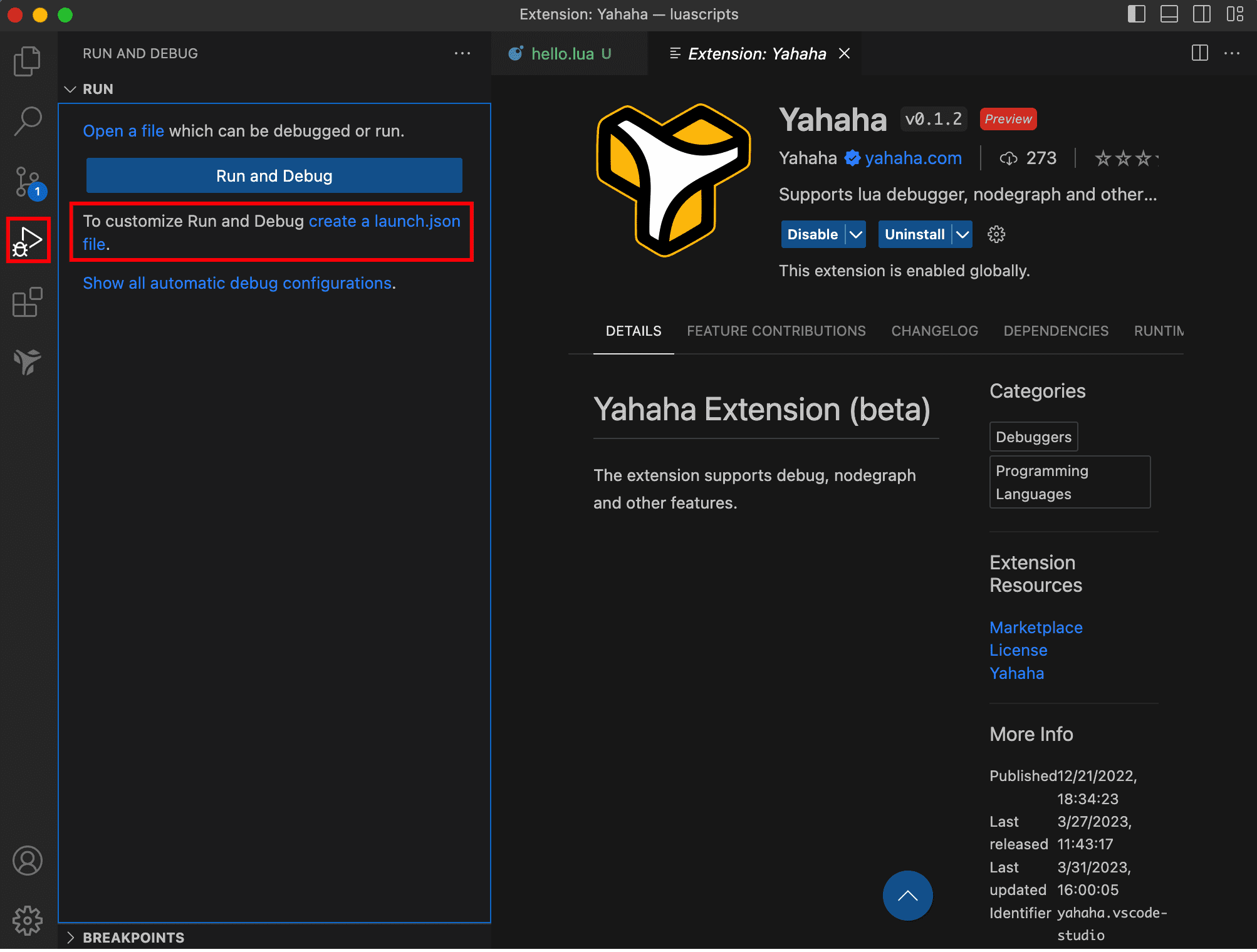
Task: Click the scroll-to-top circle button
Action: click(x=907, y=896)
